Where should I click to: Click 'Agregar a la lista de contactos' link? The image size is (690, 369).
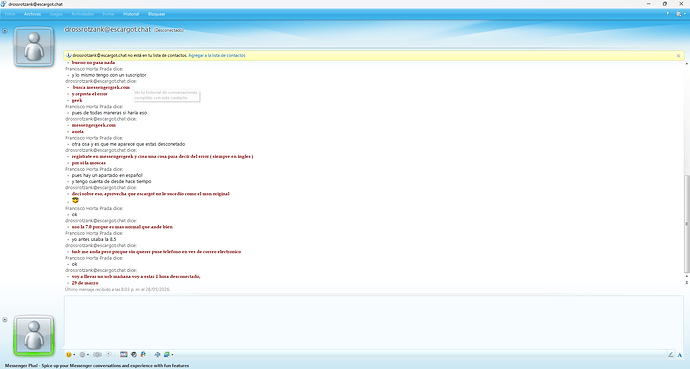[x=217, y=56]
